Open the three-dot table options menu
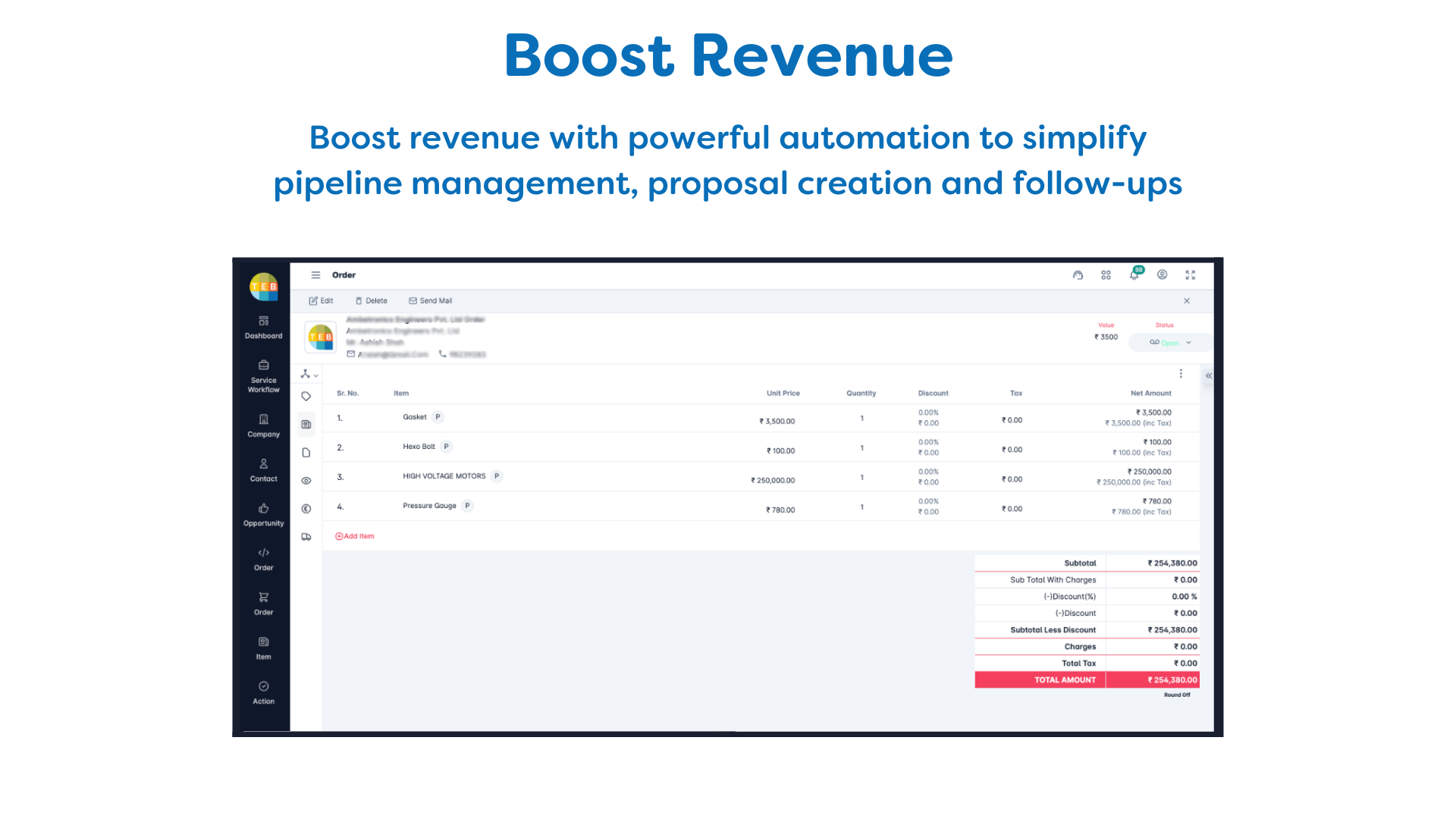This screenshot has height=819, width=1456. 1181,374
